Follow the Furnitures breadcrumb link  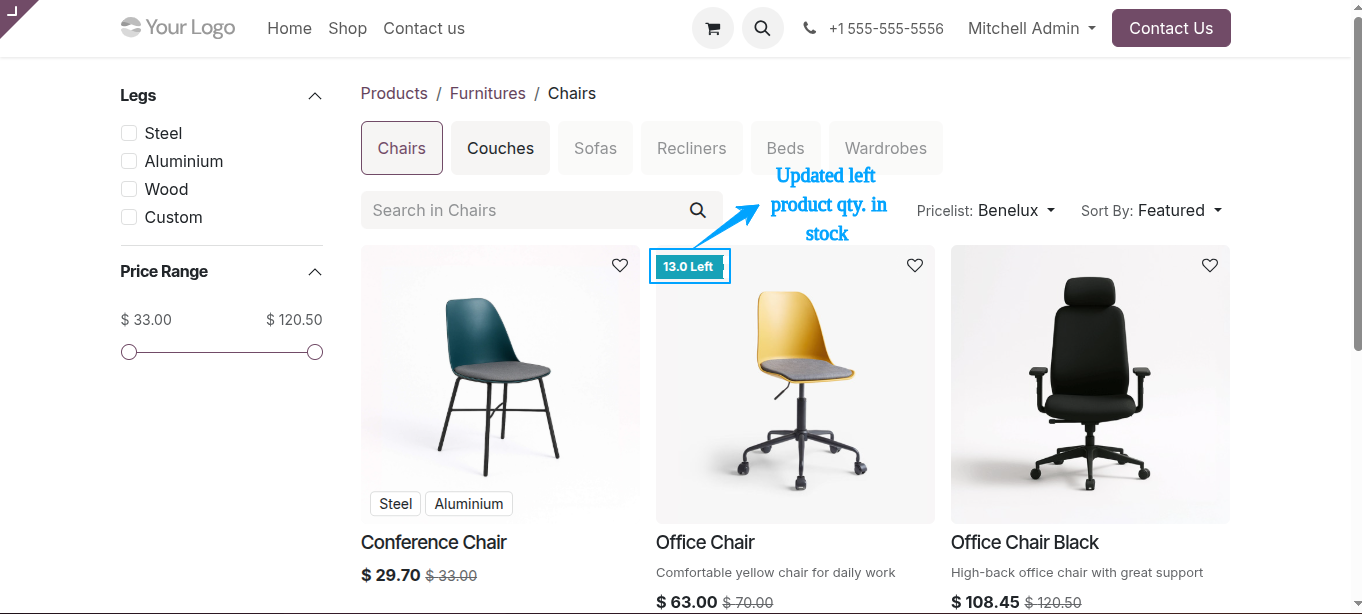tap(487, 93)
